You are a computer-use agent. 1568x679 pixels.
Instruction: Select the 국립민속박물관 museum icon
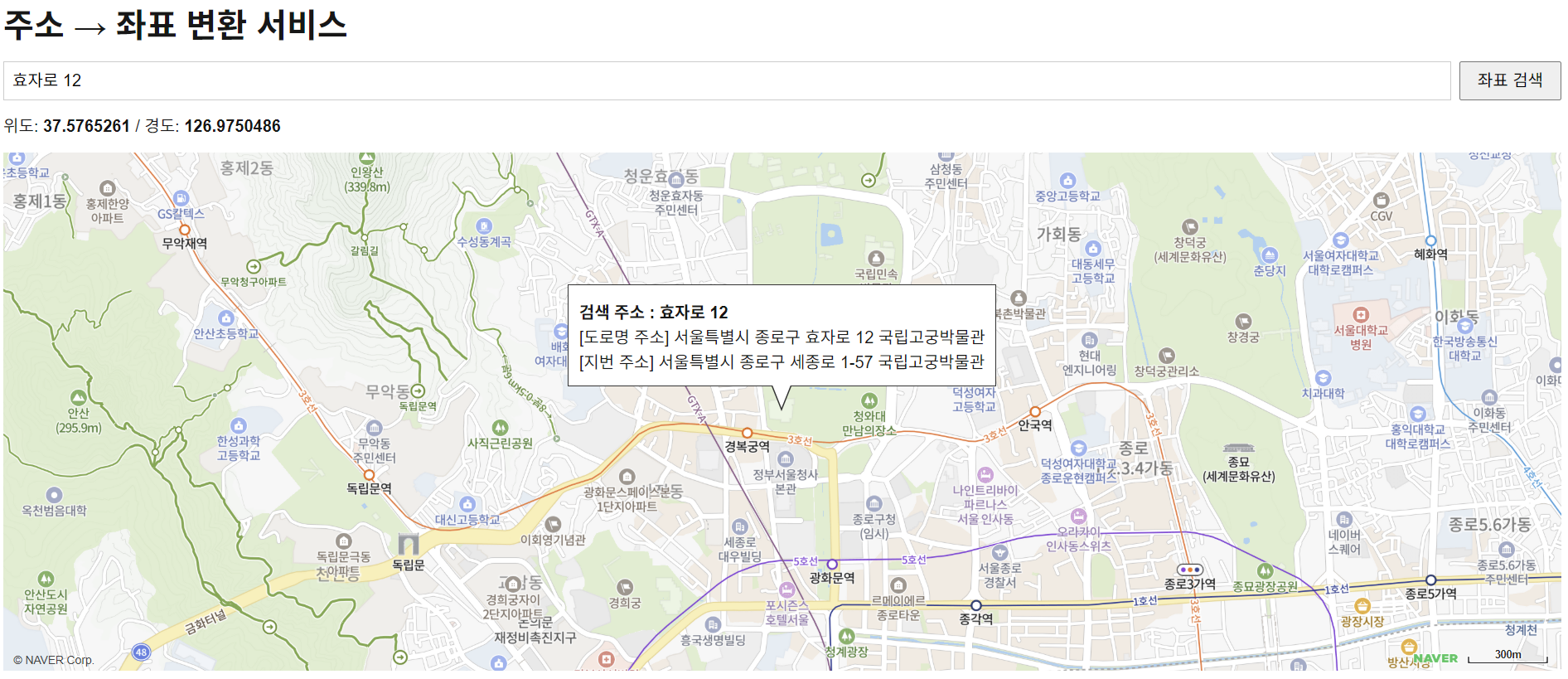tap(876, 258)
